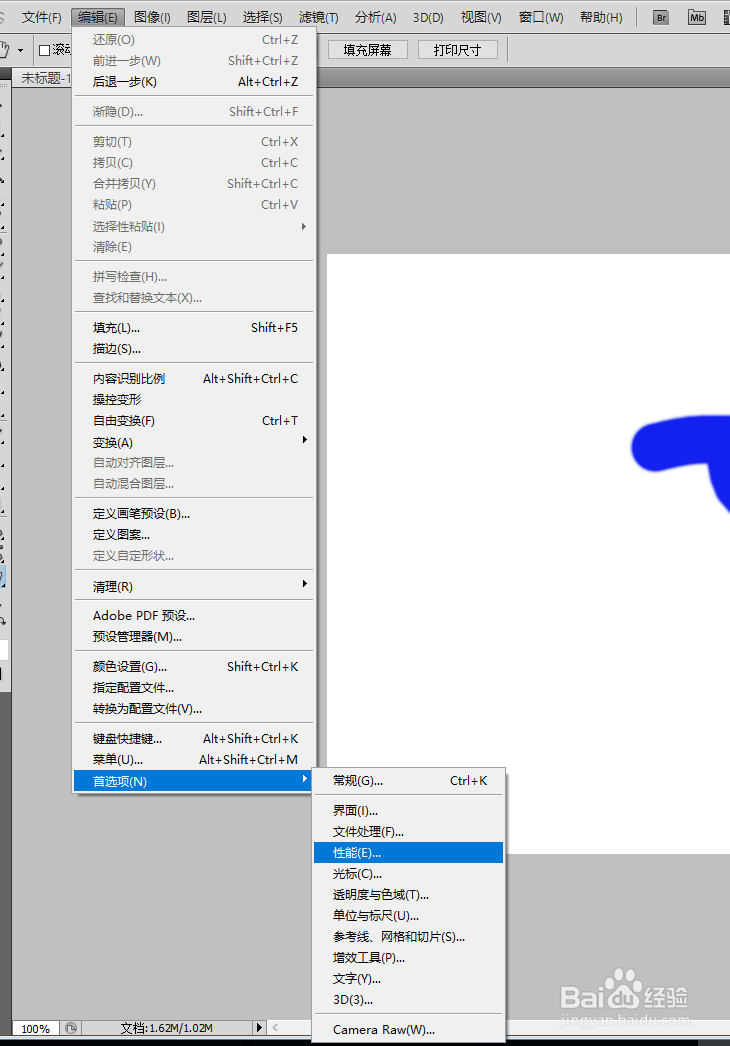
Task: Open the 视图(V) menu
Action: click(x=481, y=17)
